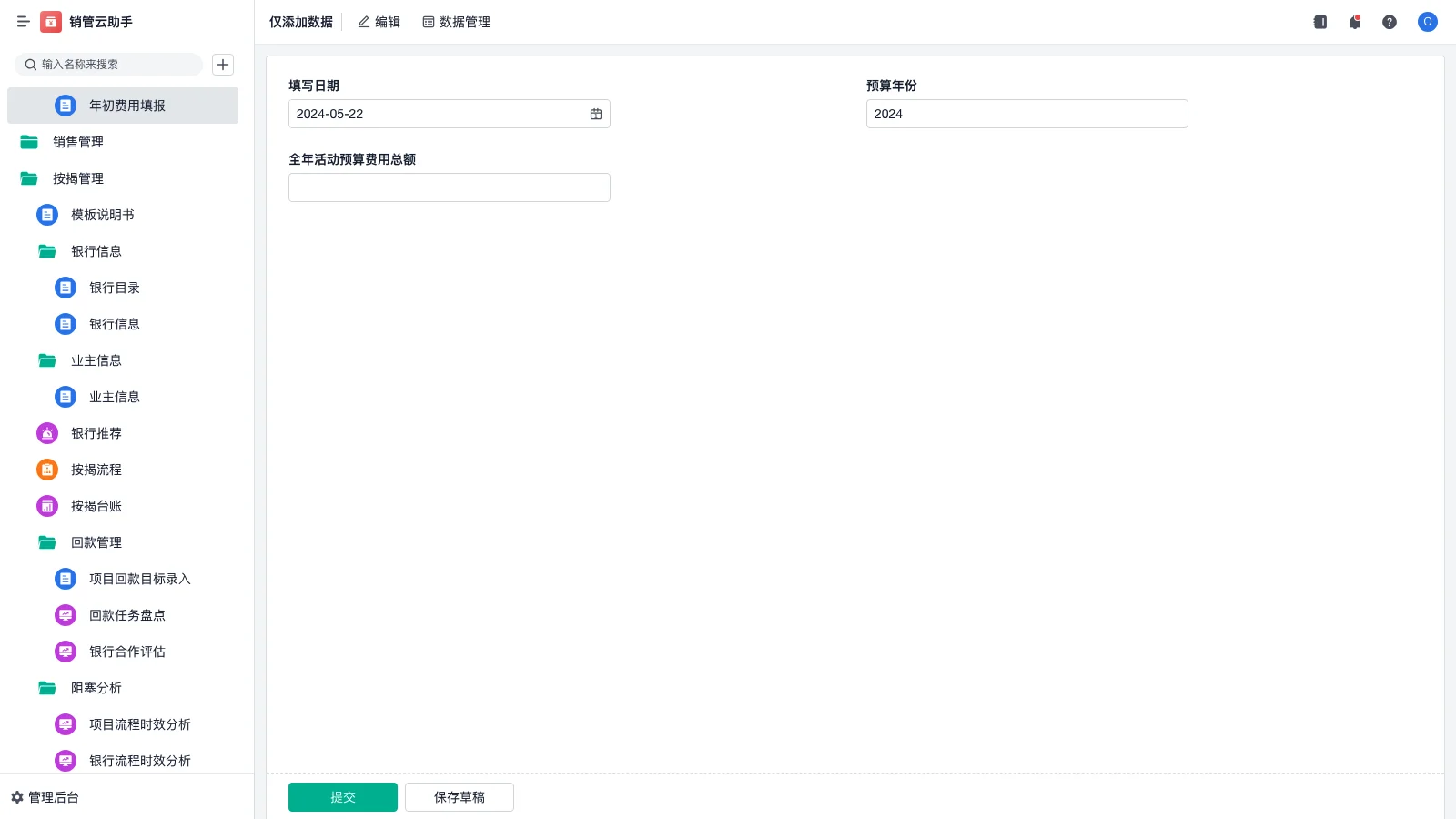Click the 提交 submit button
Image resolution: width=1456 pixels, height=819 pixels.
point(342,796)
